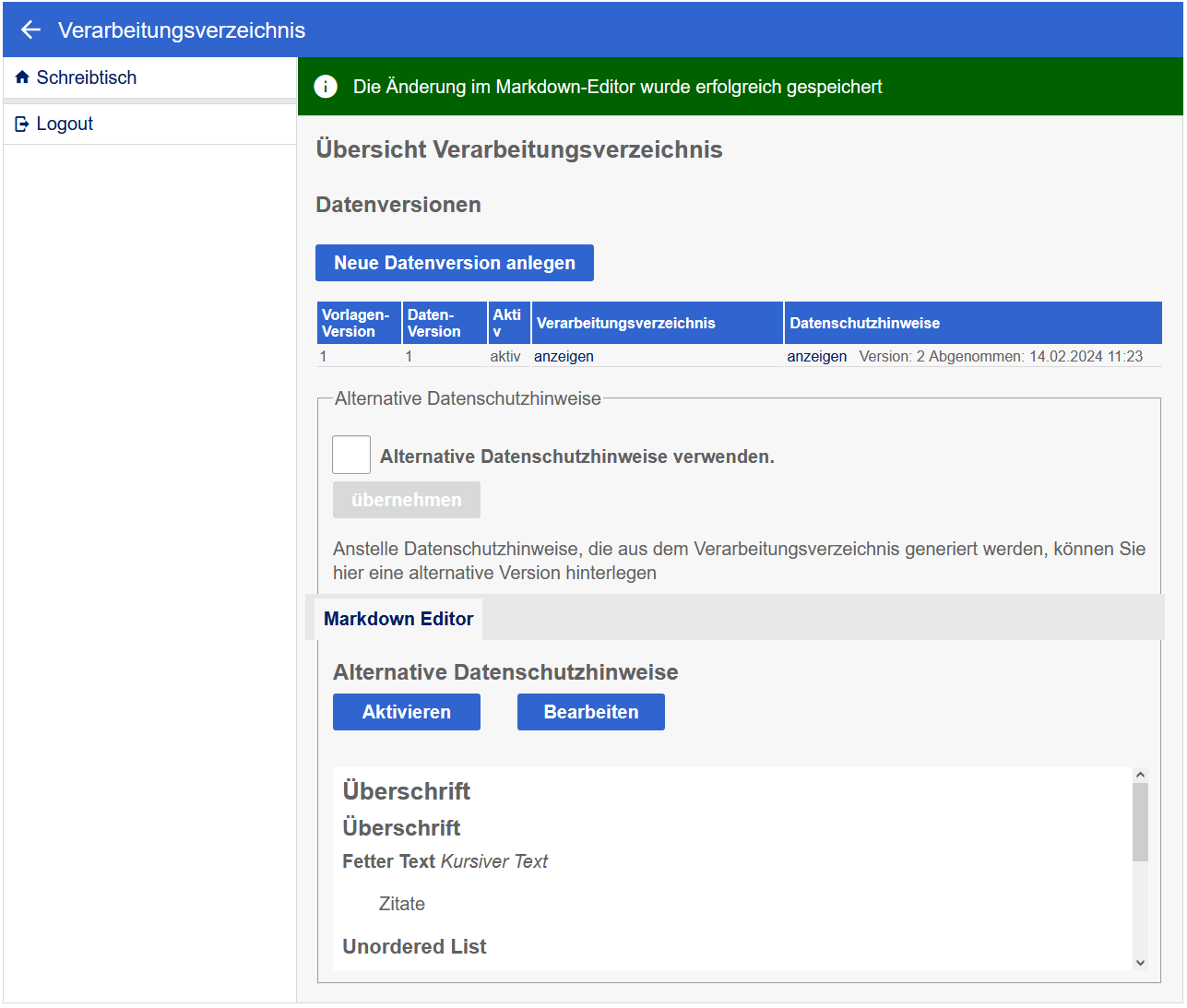Image resolution: width=1187 pixels, height=1008 pixels.
Task: Click the disabled übernehmen button
Action: click(x=406, y=500)
